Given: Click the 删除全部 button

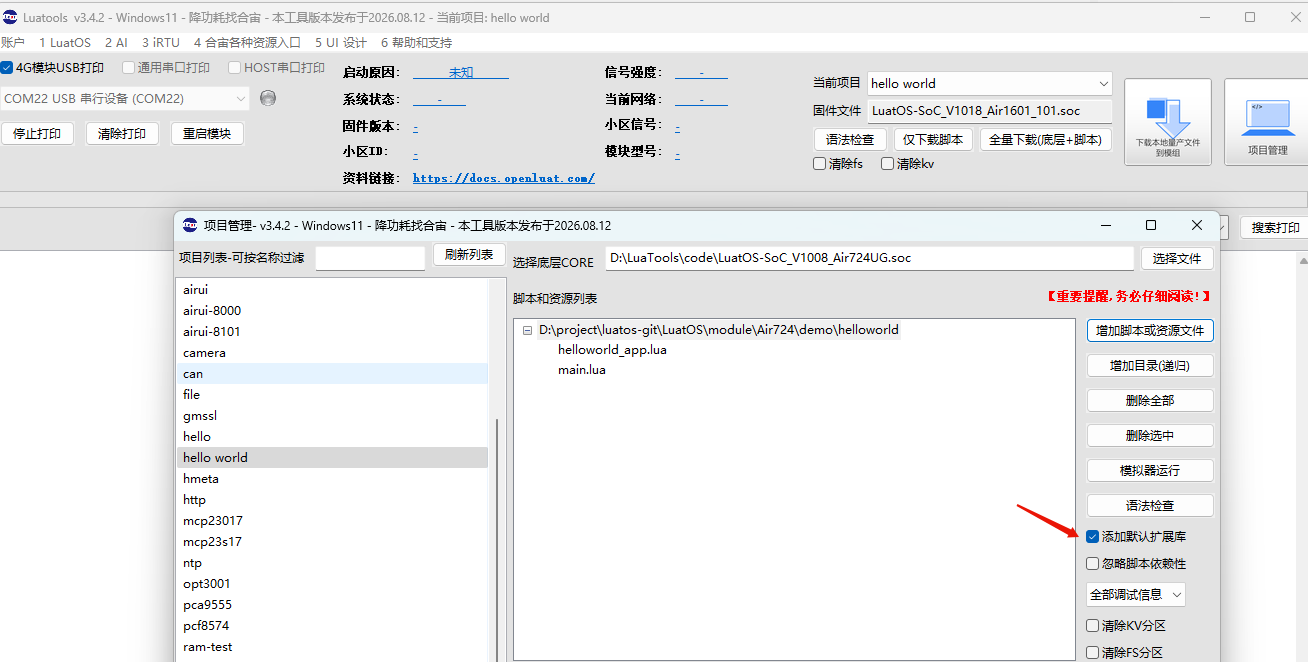Looking at the screenshot, I should pos(1149,401).
